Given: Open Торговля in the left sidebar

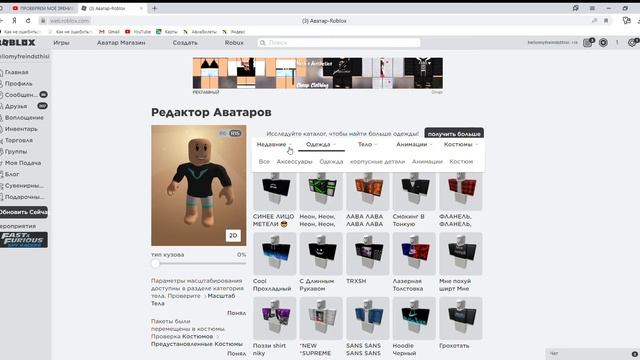Looking at the screenshot, I should pos(19,140).
